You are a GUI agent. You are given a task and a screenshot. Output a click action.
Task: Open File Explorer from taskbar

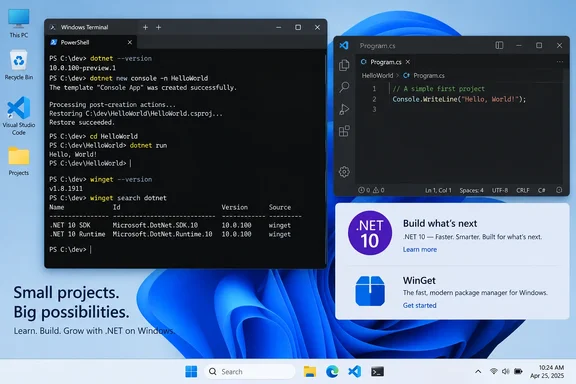tap(310, 372)
